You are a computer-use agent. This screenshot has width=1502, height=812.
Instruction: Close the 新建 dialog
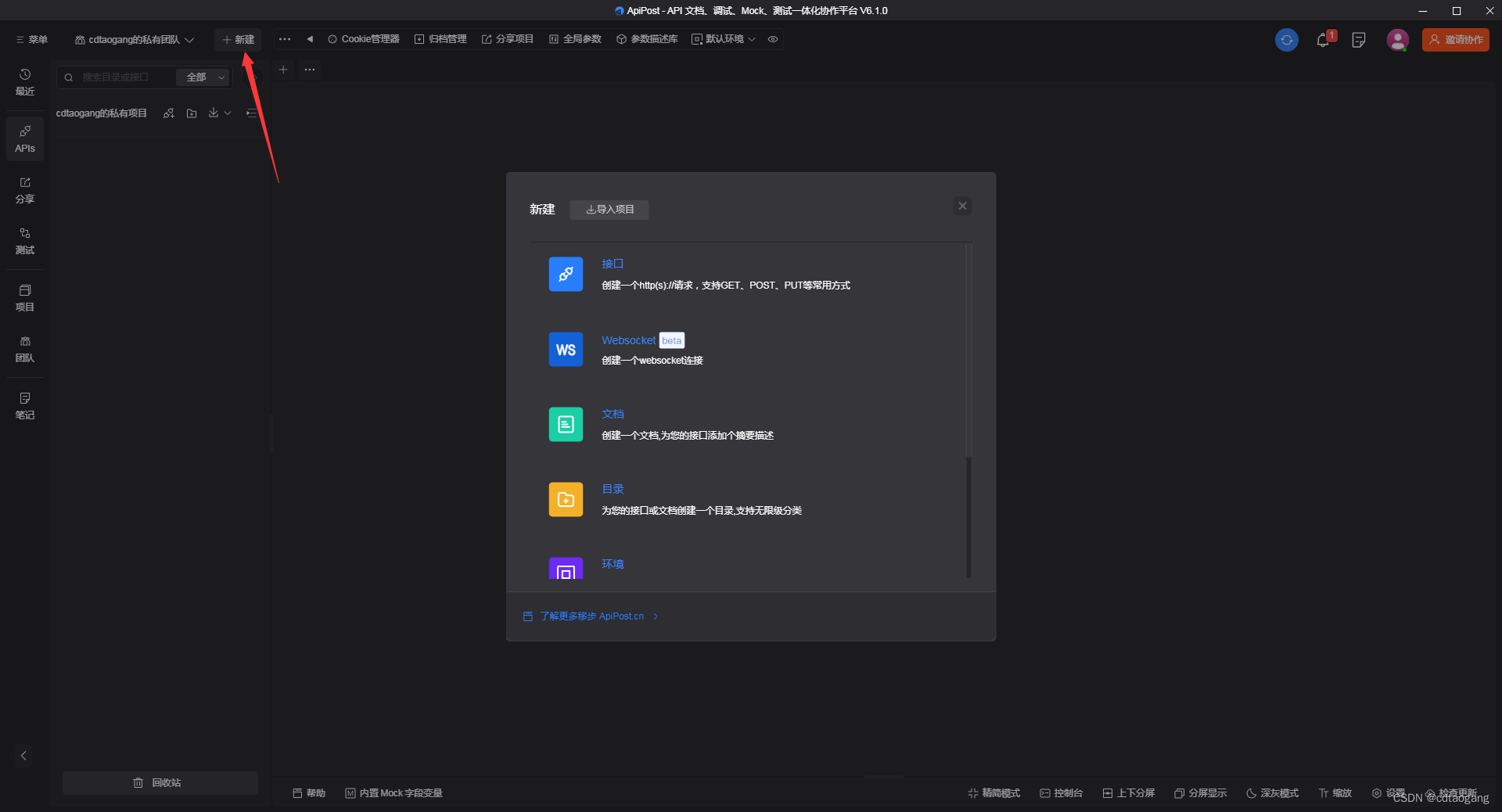pos(963,206)
